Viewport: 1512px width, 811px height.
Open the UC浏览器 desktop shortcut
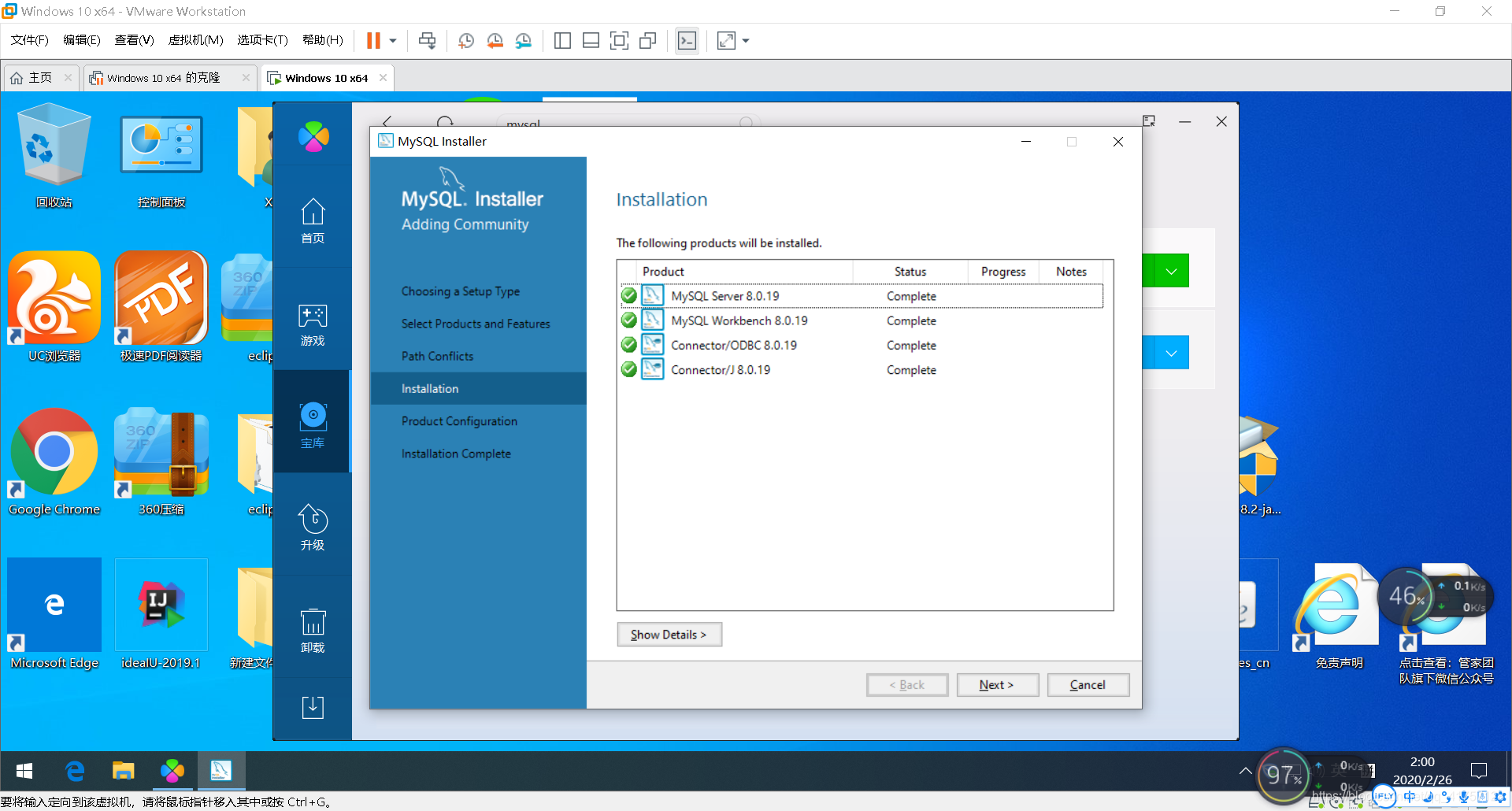54,307
